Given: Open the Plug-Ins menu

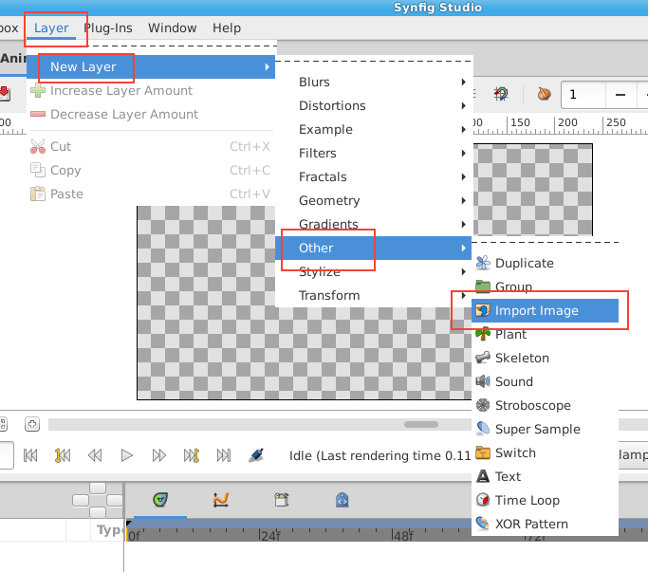Looking at the screenshot, I should (108, 28).
